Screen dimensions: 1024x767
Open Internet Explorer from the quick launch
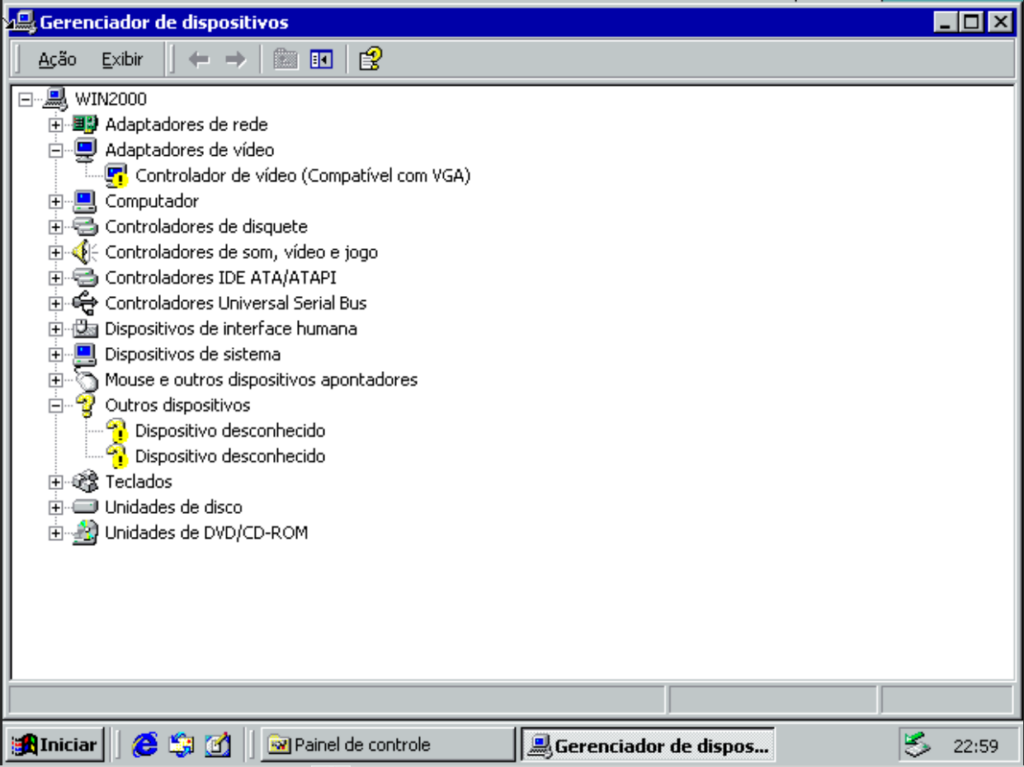click(x=146, y=744)
